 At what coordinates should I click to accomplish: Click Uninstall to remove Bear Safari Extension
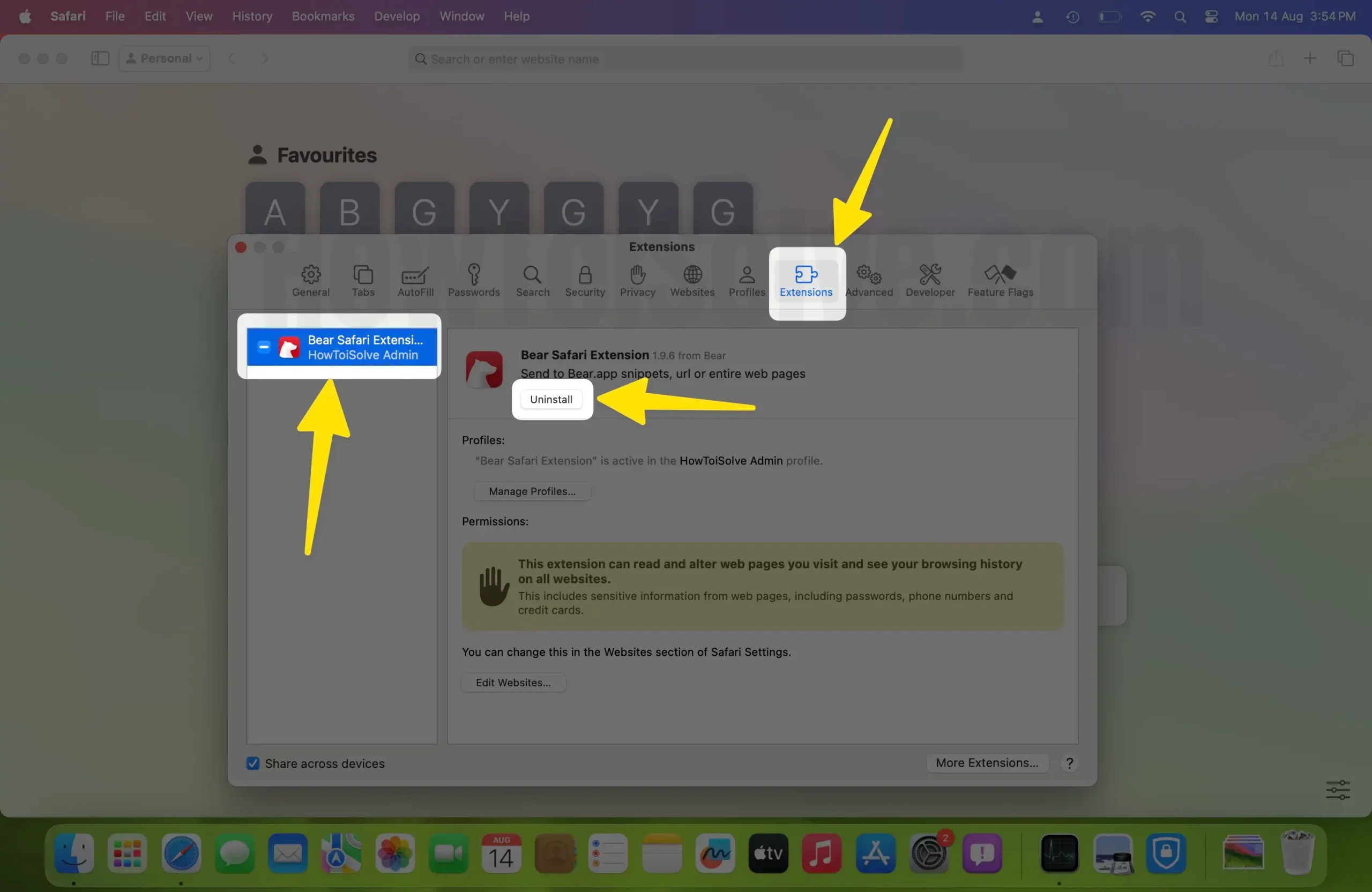click(x=551, y=399)
